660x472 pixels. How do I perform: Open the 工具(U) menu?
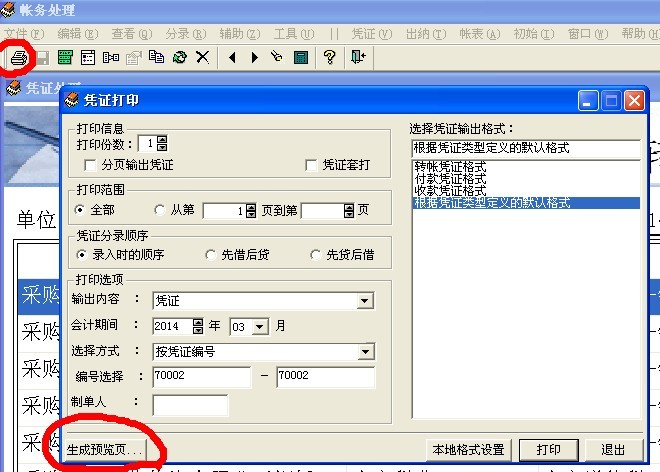(294, 34)
